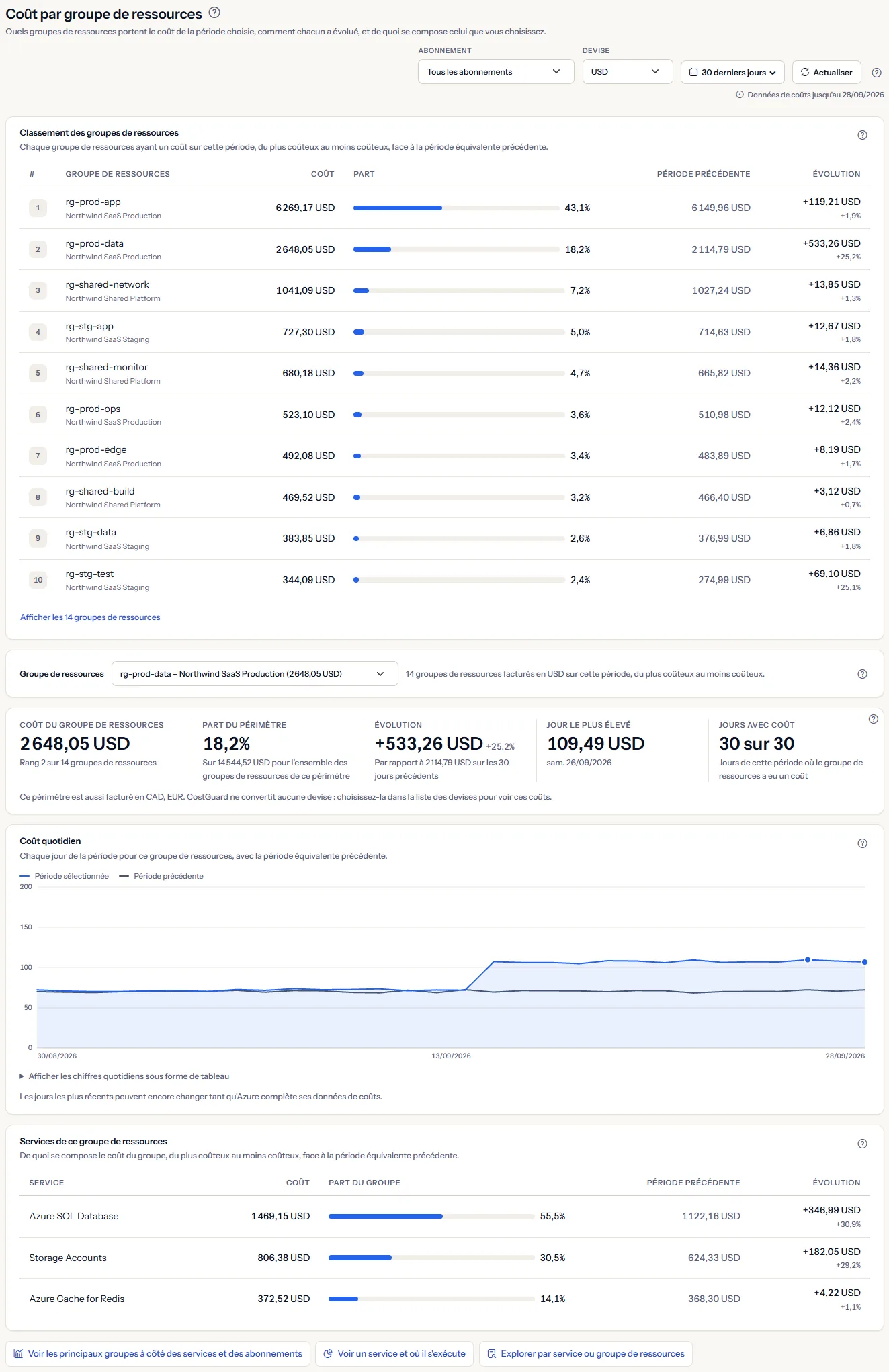This screenshot has width=889, height=1372.
Task: Click the Période sélectionnée legend entry
Action: click(65, 876)
